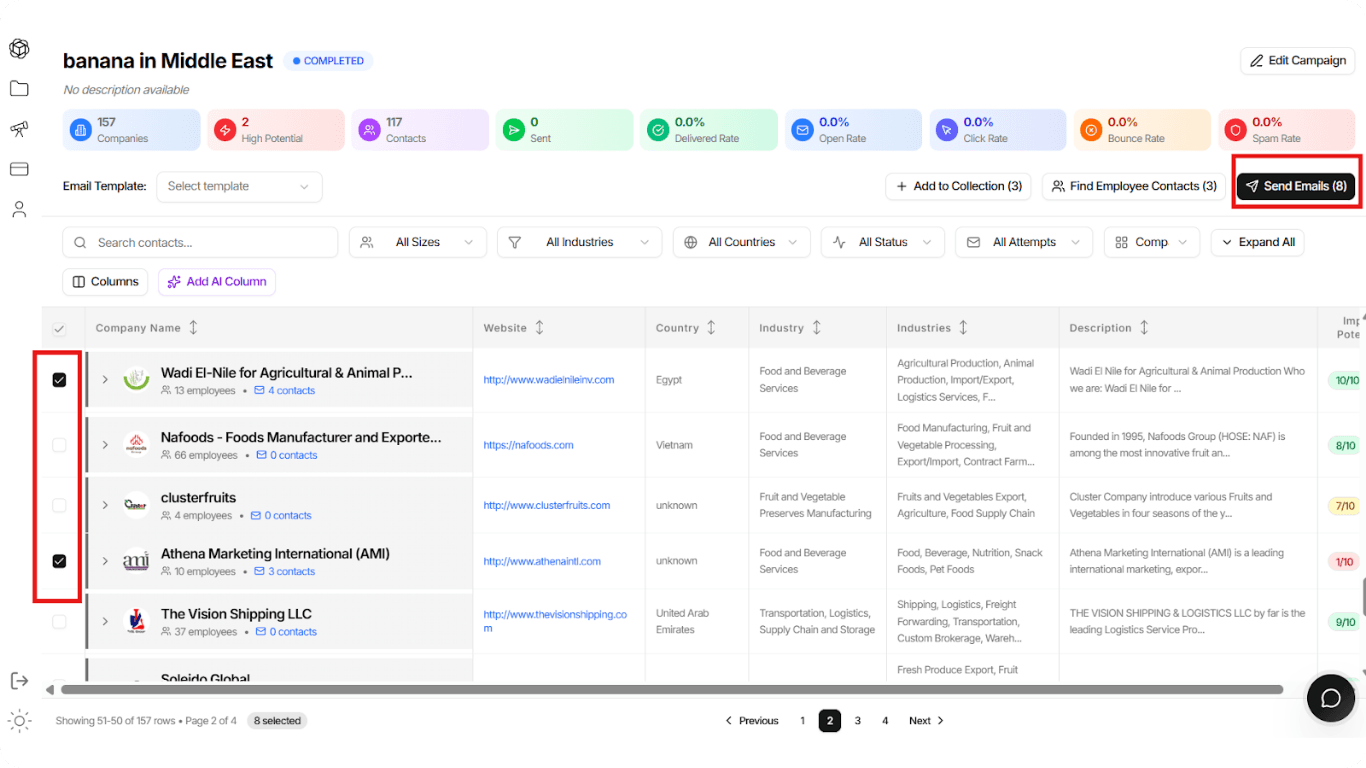This screenshot has width=1366, height=768.
Task: Toggle theme using the sun icon
Action: [x=19, y=720]
